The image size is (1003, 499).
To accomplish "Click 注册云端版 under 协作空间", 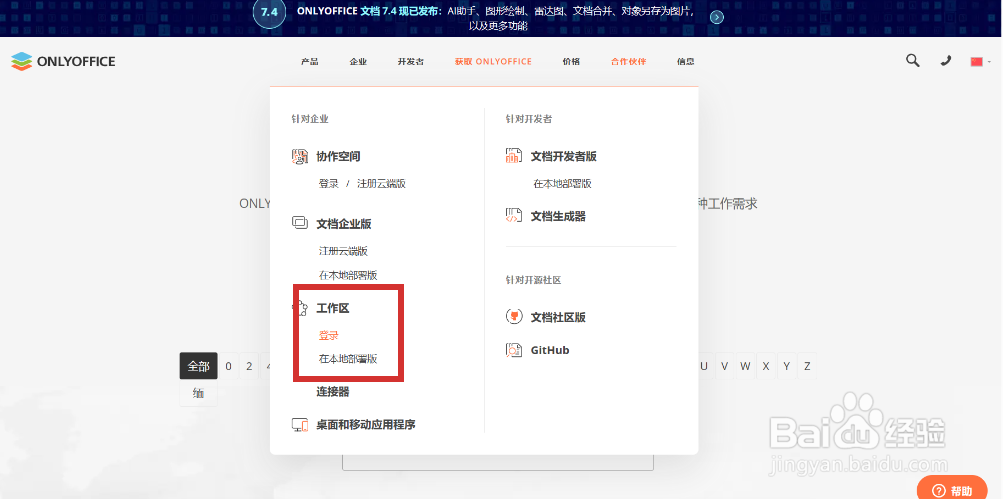I will 381,184.
